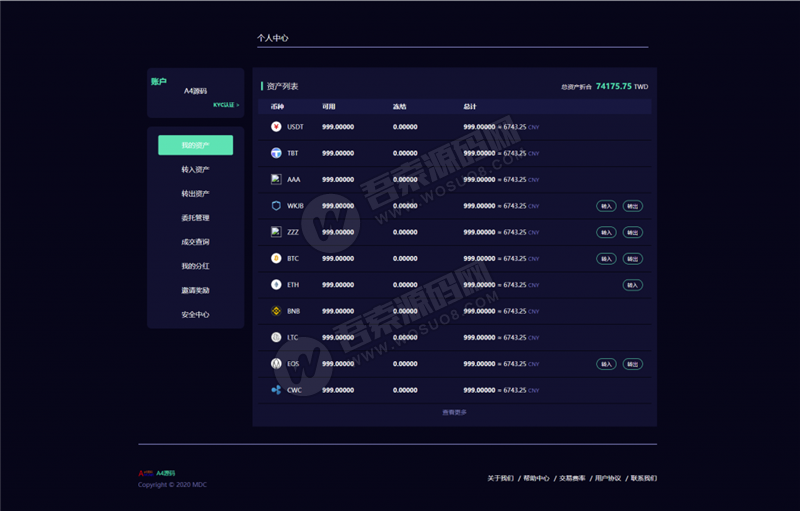
Task: Open 联系我们 footer link
Action: pos(644,478)
